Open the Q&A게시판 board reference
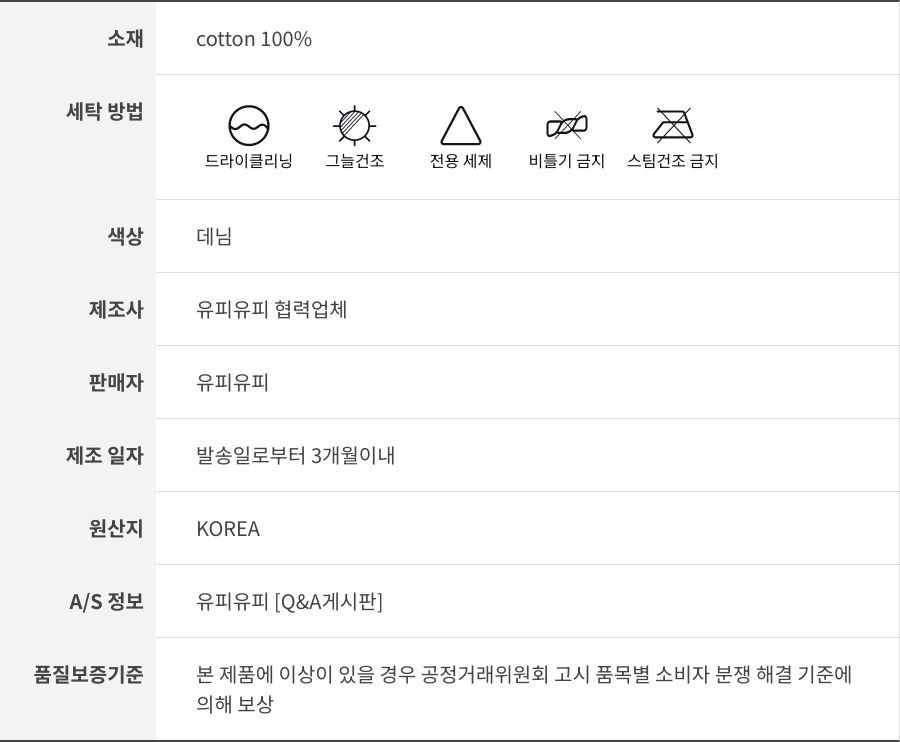Screen dimensions: 900x742 tap(329, 602)
